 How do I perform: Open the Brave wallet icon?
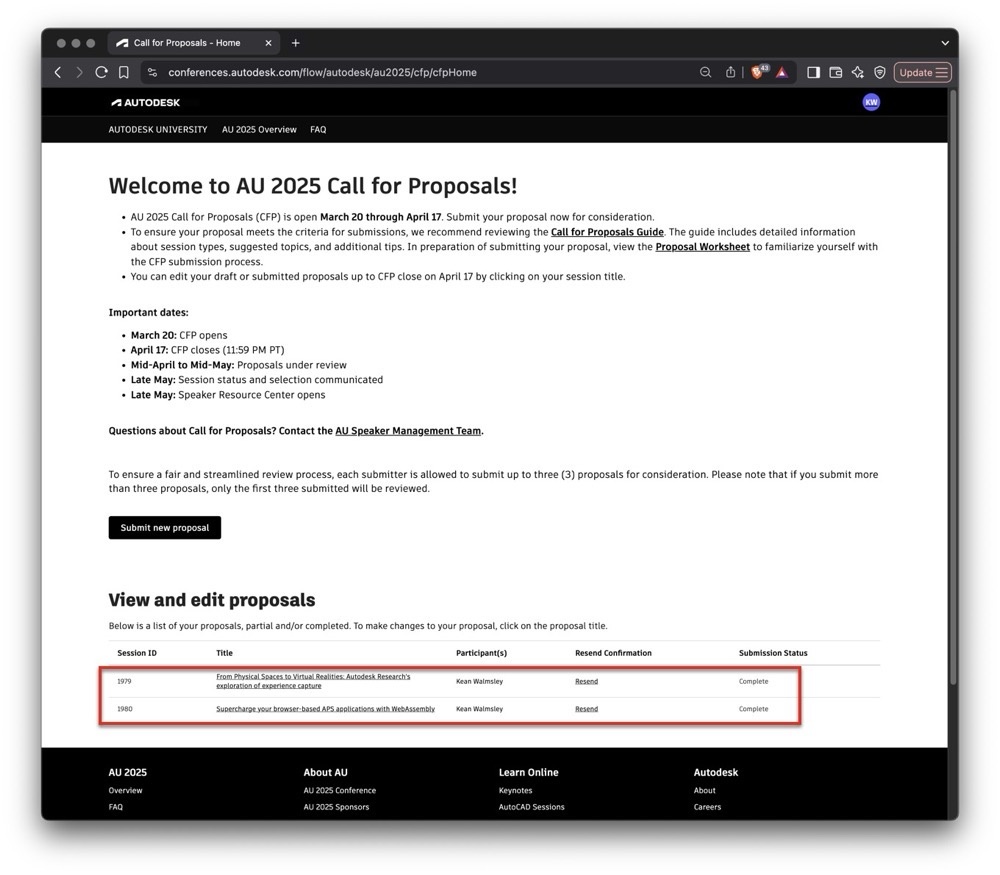(835, 72)
